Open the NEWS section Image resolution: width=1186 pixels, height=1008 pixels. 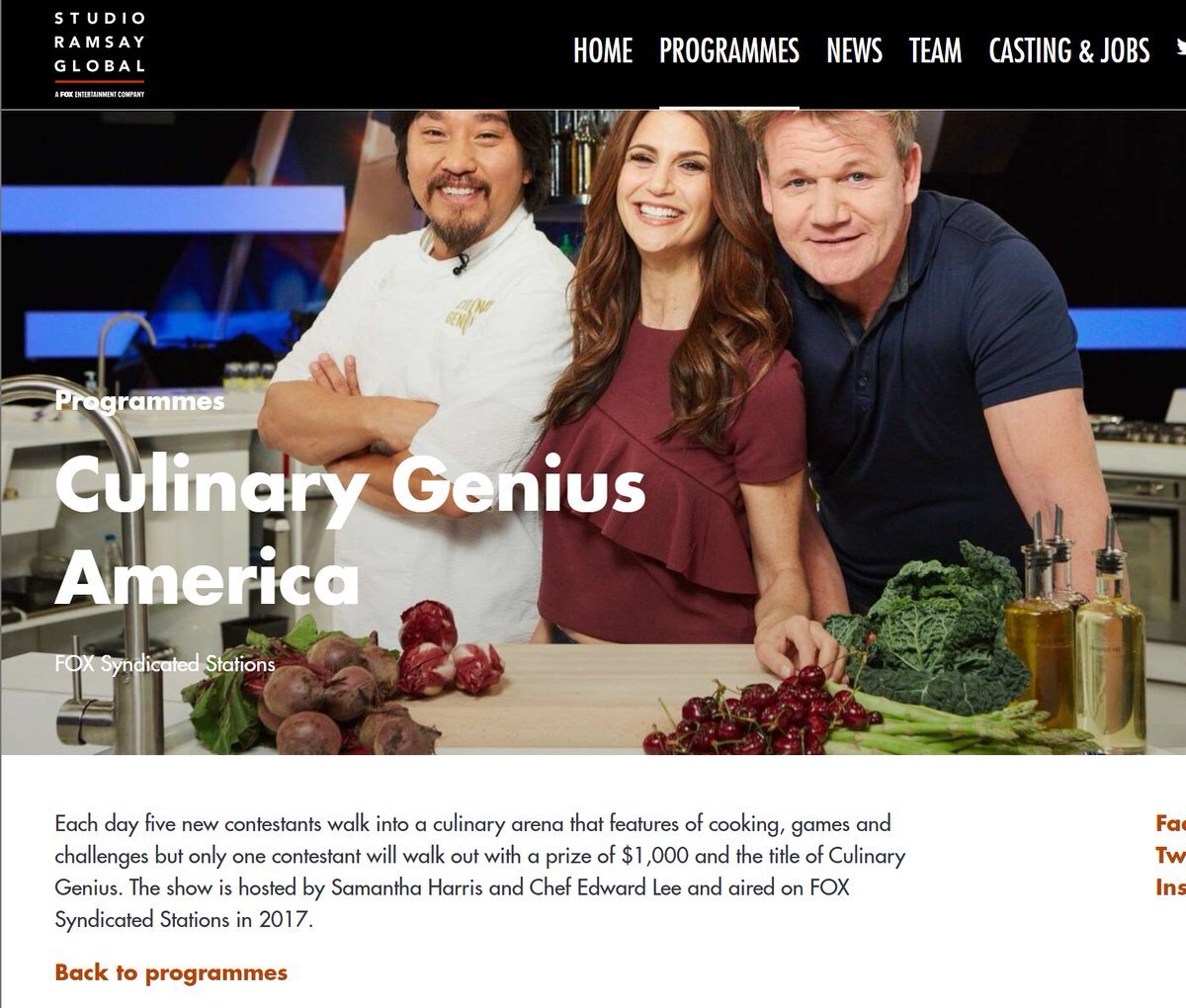pyautogui.click(x=854, y=50)
